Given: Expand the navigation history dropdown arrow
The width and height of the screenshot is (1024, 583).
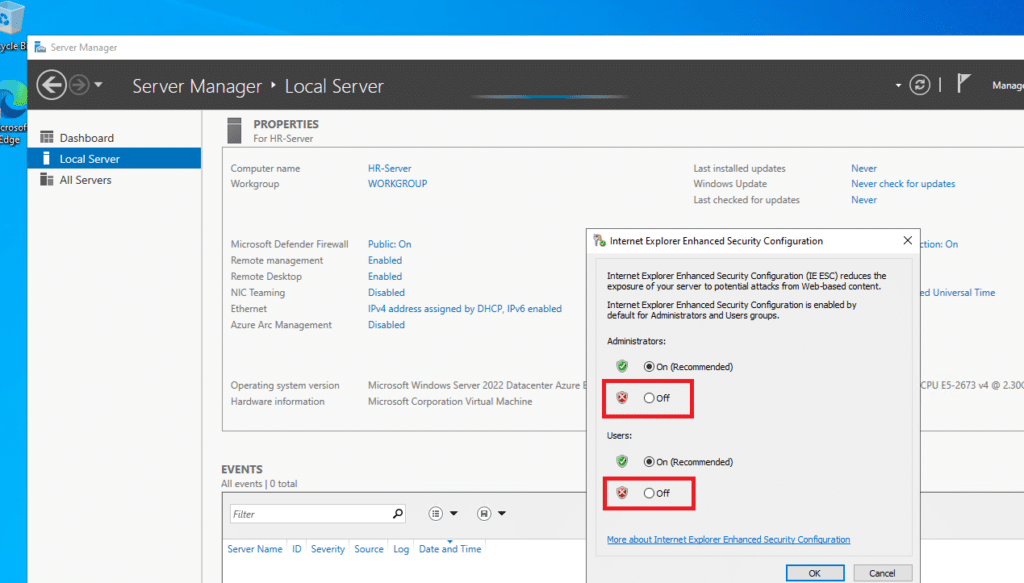Looking at the screenshot, I should (x=98, y=86).
